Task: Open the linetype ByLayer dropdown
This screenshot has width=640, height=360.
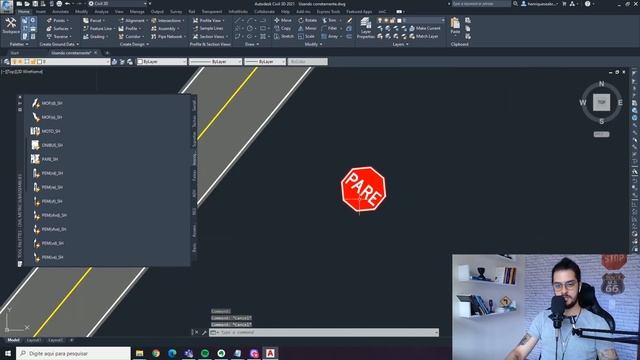Action: 216,62
